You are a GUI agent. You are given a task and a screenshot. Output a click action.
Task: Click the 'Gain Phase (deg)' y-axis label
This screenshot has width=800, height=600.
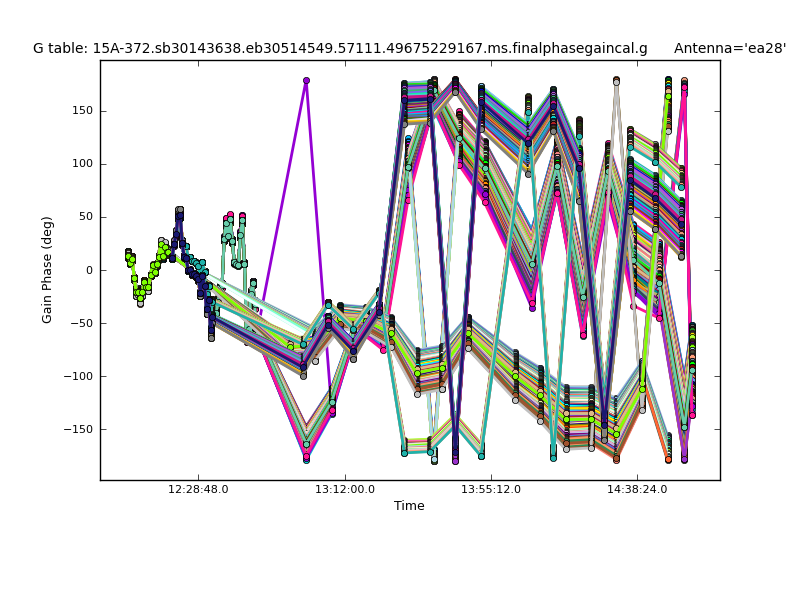[x=47, y=270]
